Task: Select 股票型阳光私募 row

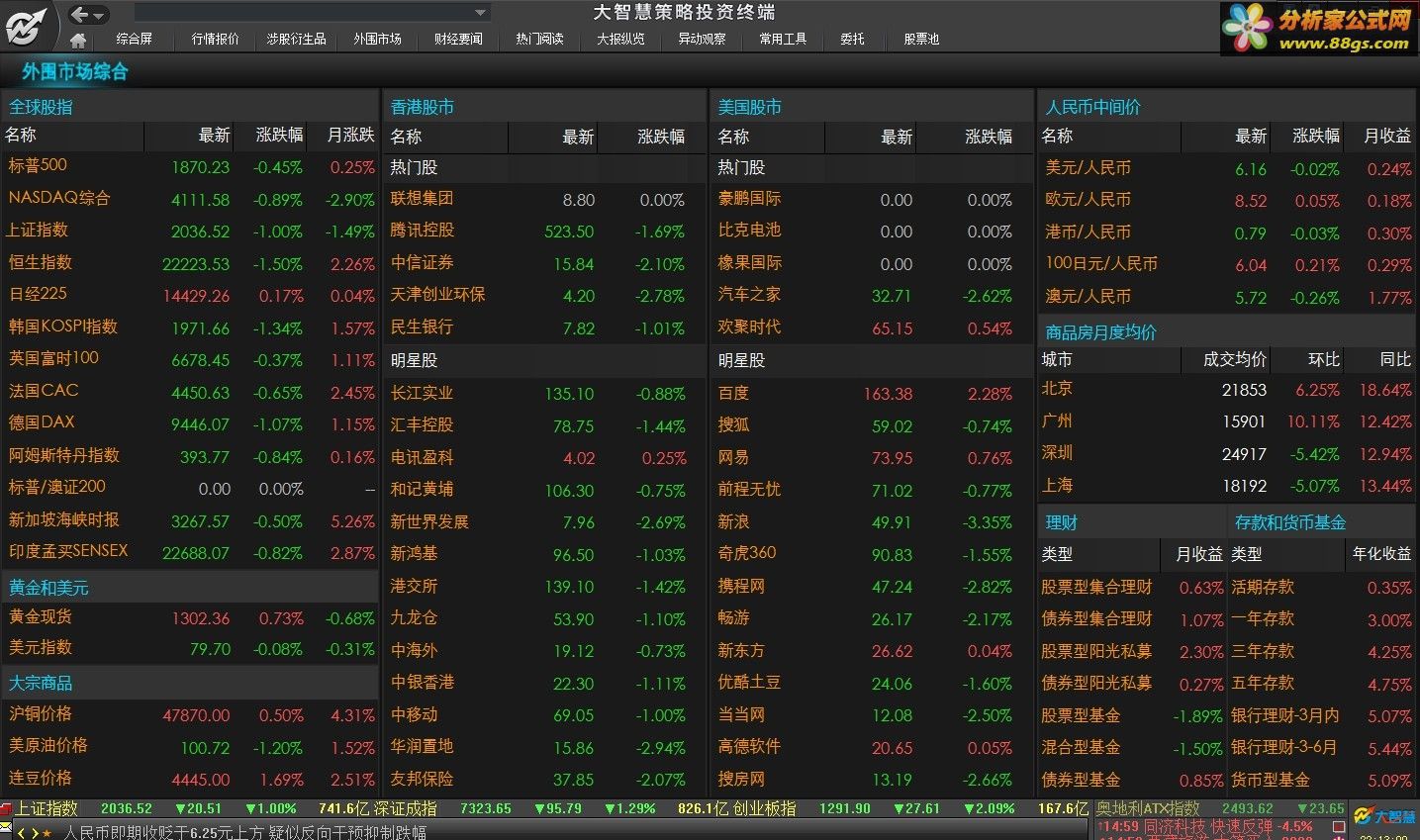Action: click(1132, 651)
